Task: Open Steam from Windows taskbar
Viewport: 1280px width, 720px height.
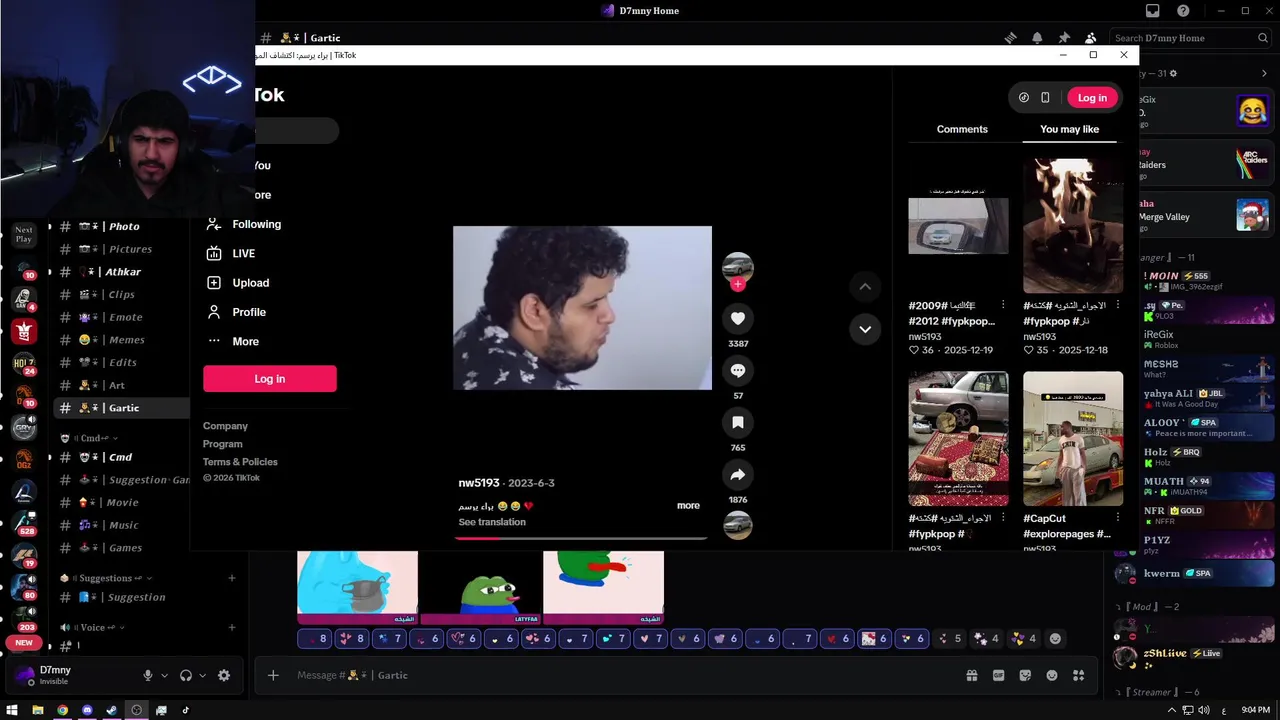Action: coord(111,710)
